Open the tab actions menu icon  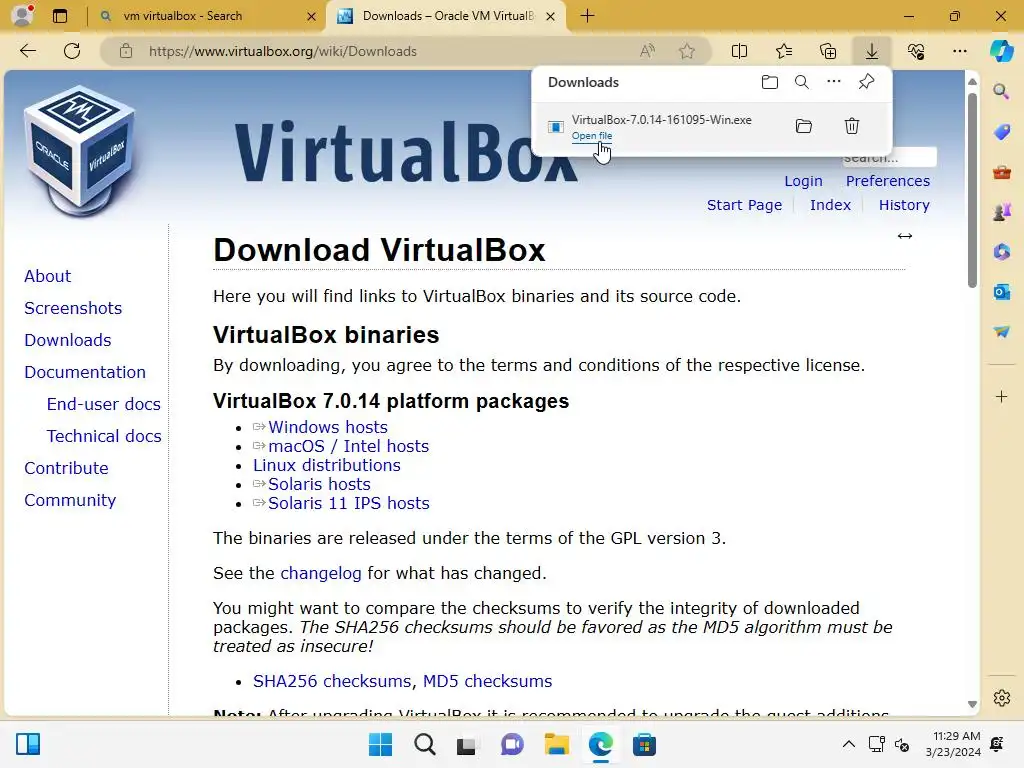[59, 16]
